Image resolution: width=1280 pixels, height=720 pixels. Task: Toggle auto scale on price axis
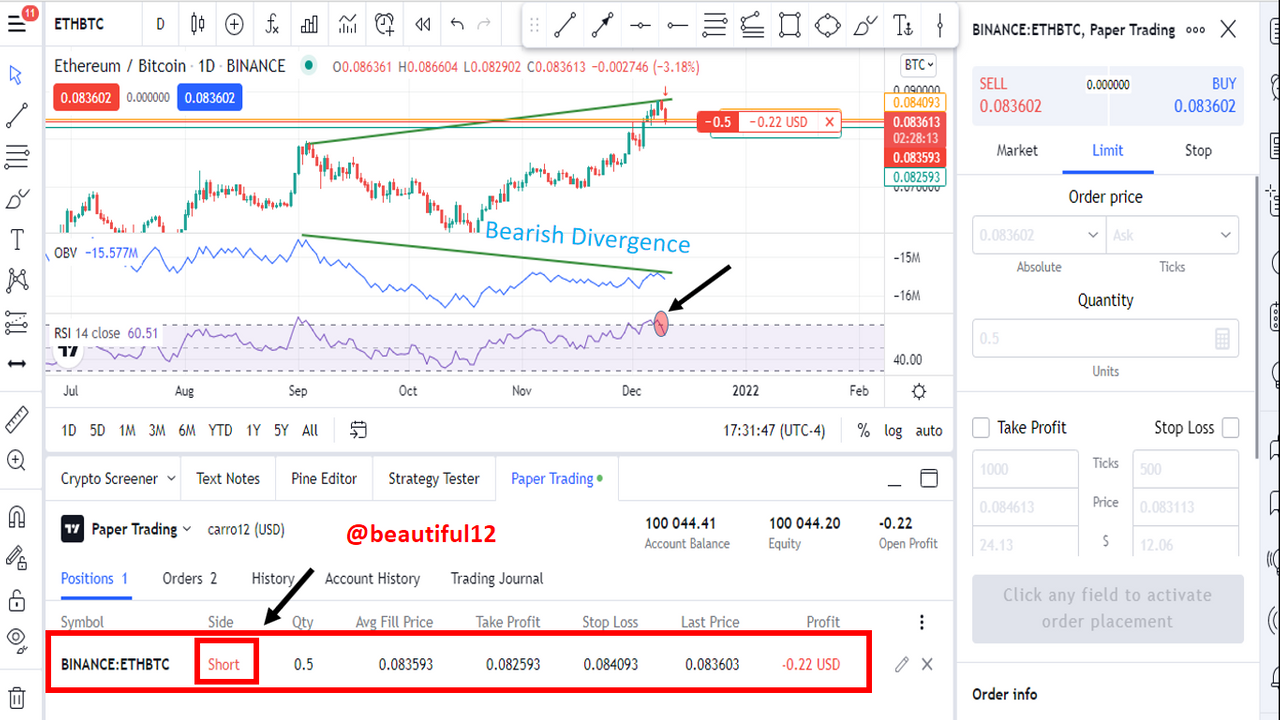(x=929, y=430)
